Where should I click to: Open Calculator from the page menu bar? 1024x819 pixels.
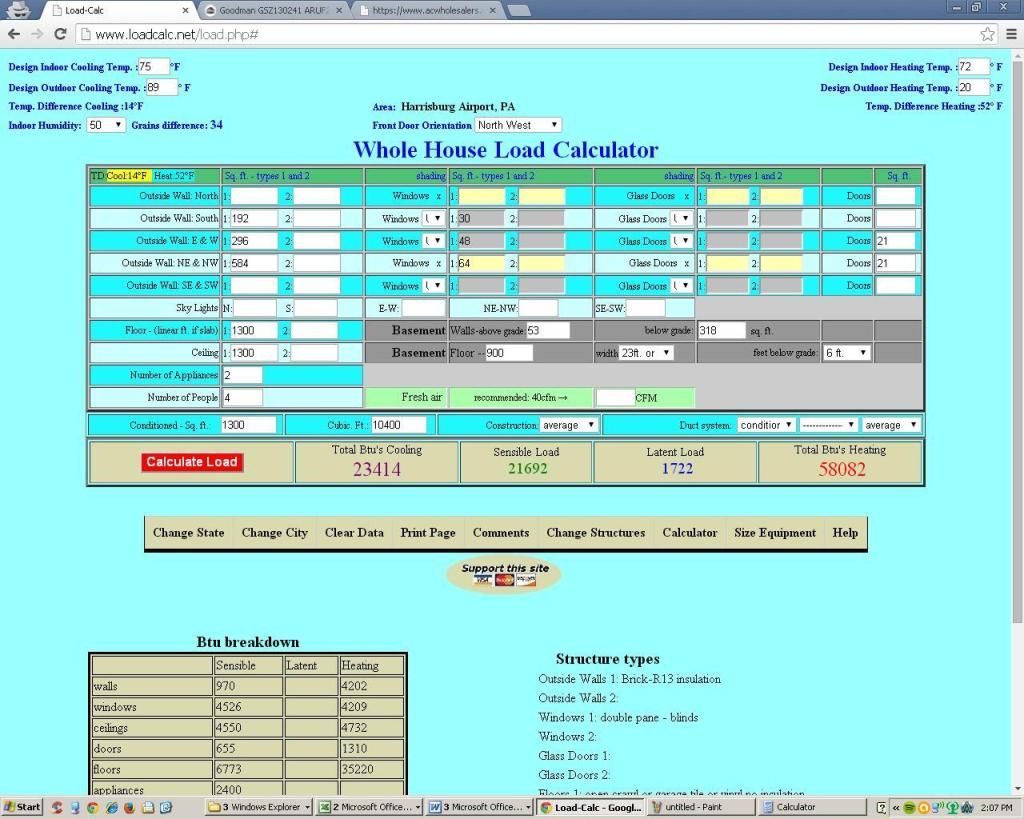tap(690, 533)
